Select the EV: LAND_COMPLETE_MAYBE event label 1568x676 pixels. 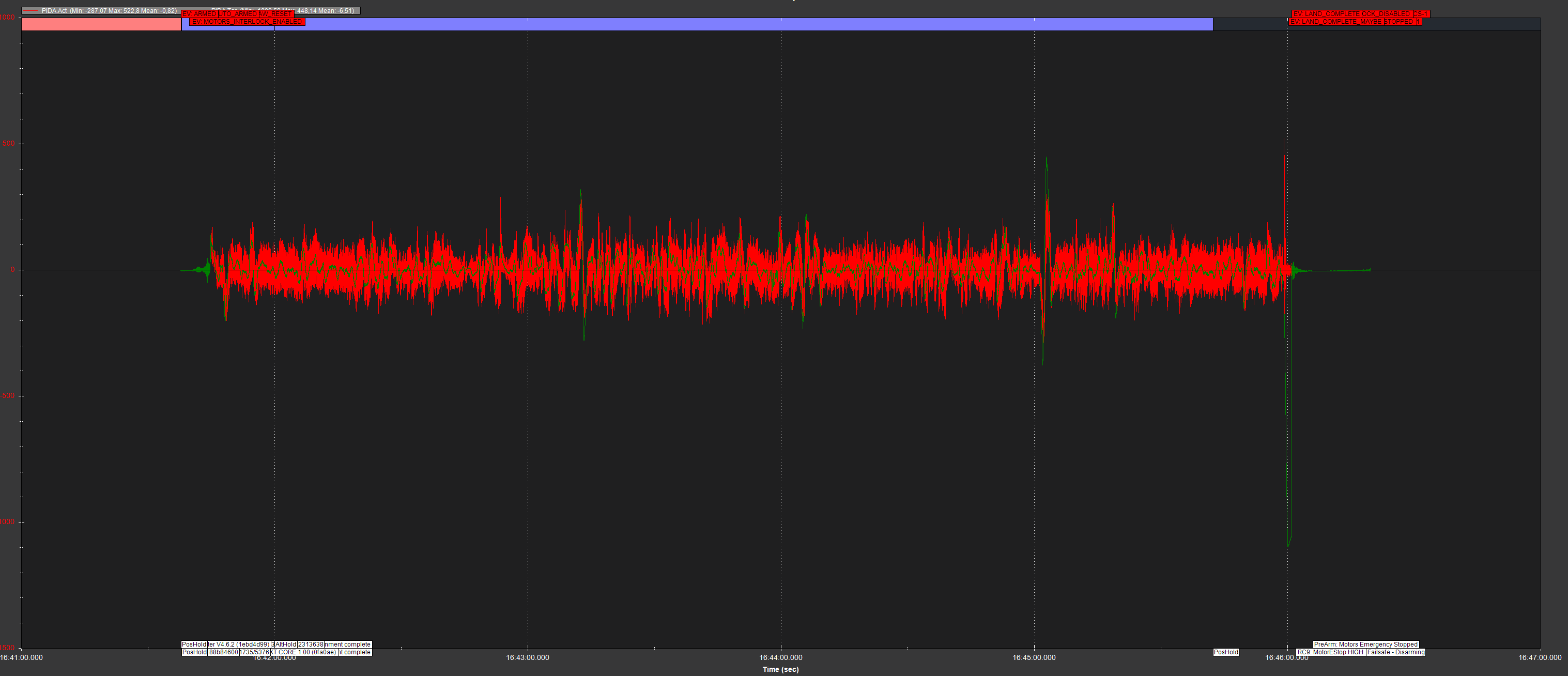[x=1336, y=22]
